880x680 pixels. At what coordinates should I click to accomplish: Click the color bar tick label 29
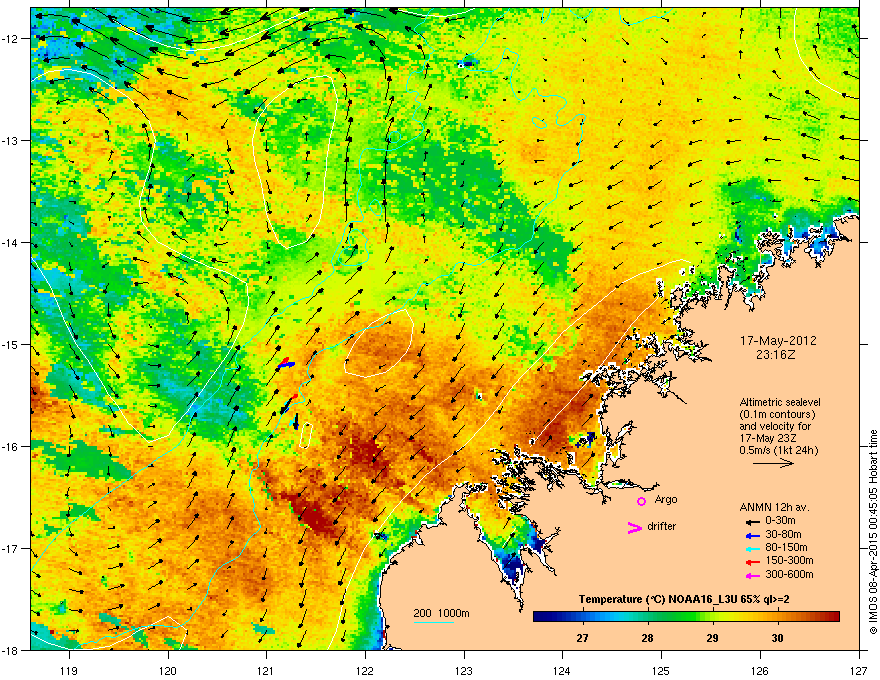(x=712, y=638)
